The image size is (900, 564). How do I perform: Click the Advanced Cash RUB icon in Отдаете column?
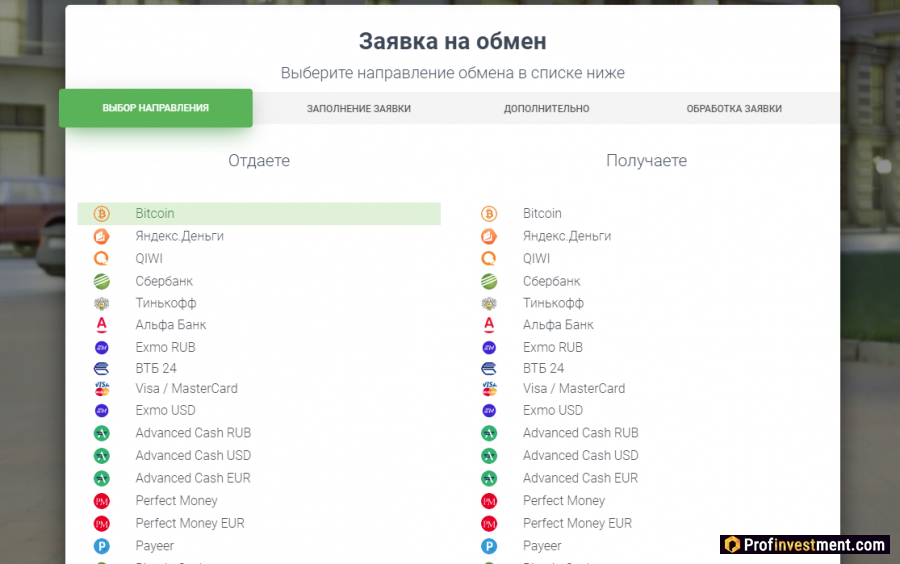point(102,433)
